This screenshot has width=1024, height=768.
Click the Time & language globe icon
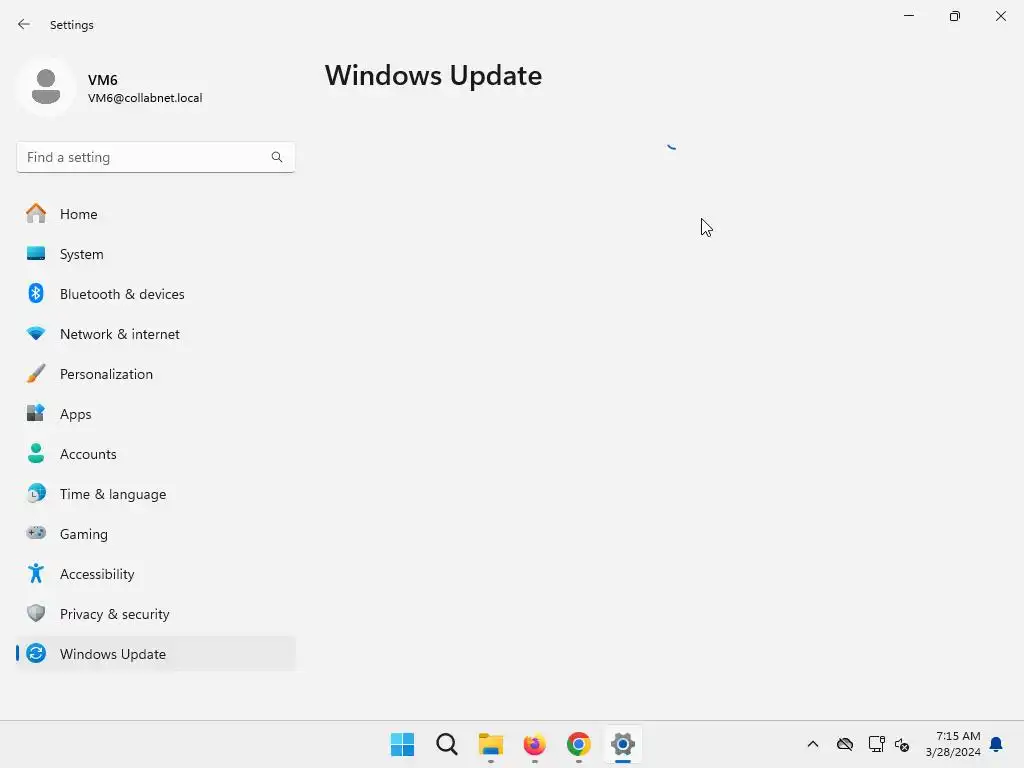click(36, 493)
